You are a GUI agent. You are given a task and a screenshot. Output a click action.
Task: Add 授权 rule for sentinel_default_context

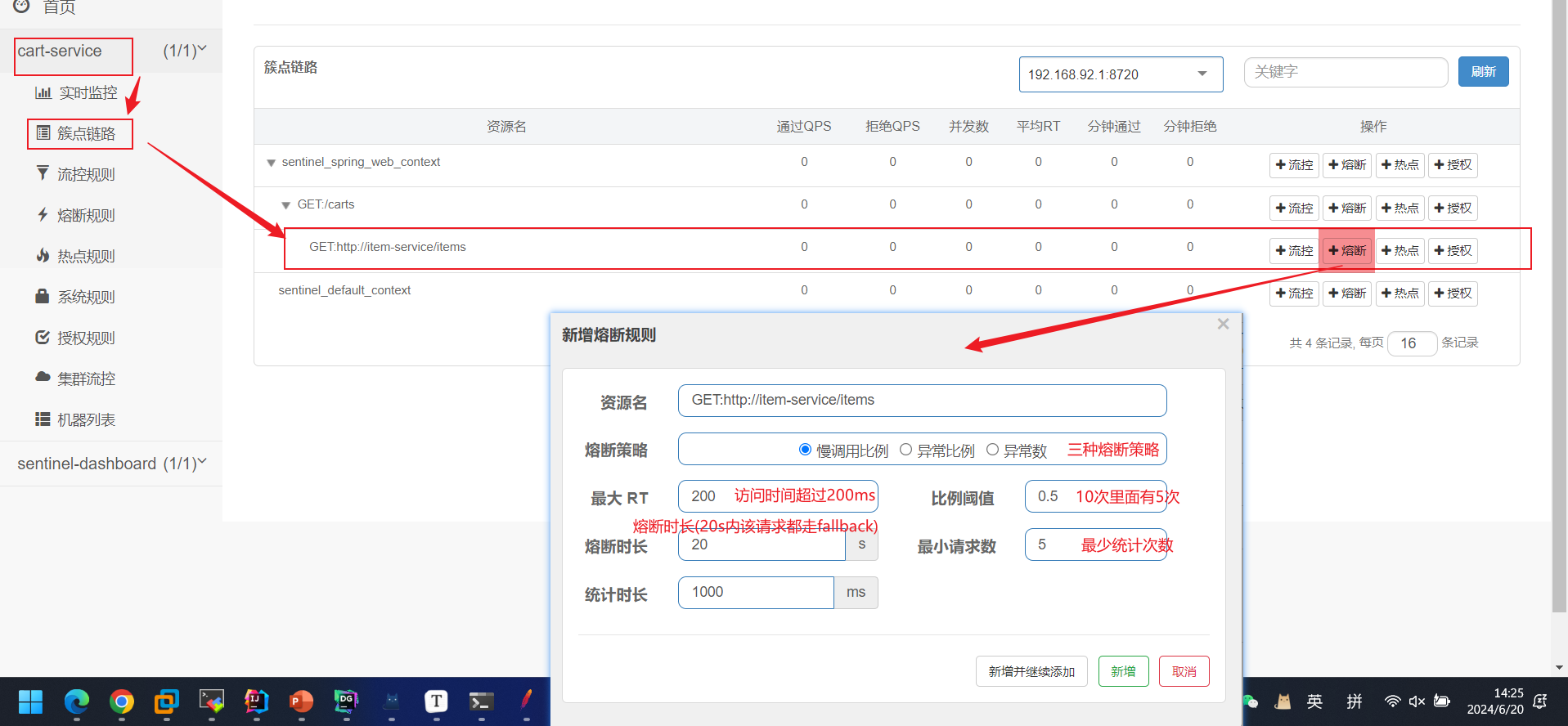coord(1453,294)
